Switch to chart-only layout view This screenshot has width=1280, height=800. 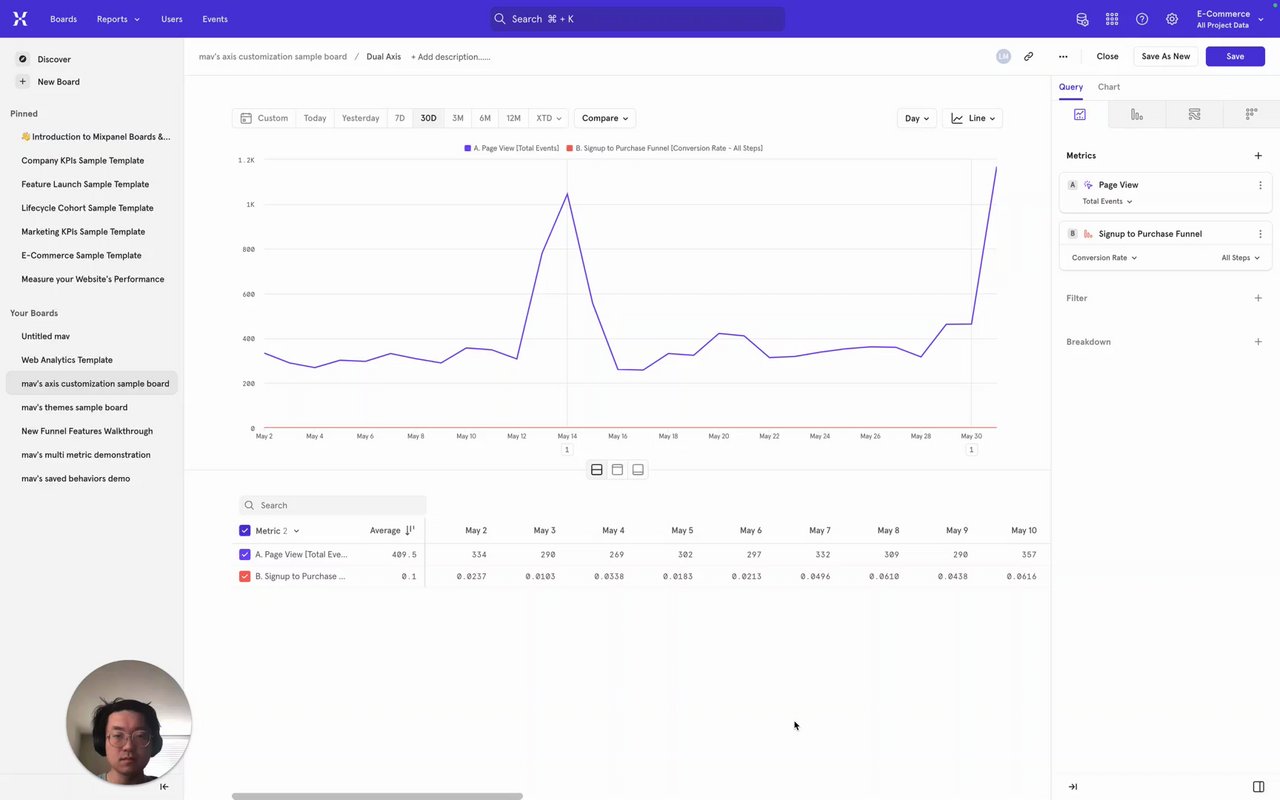617,470
